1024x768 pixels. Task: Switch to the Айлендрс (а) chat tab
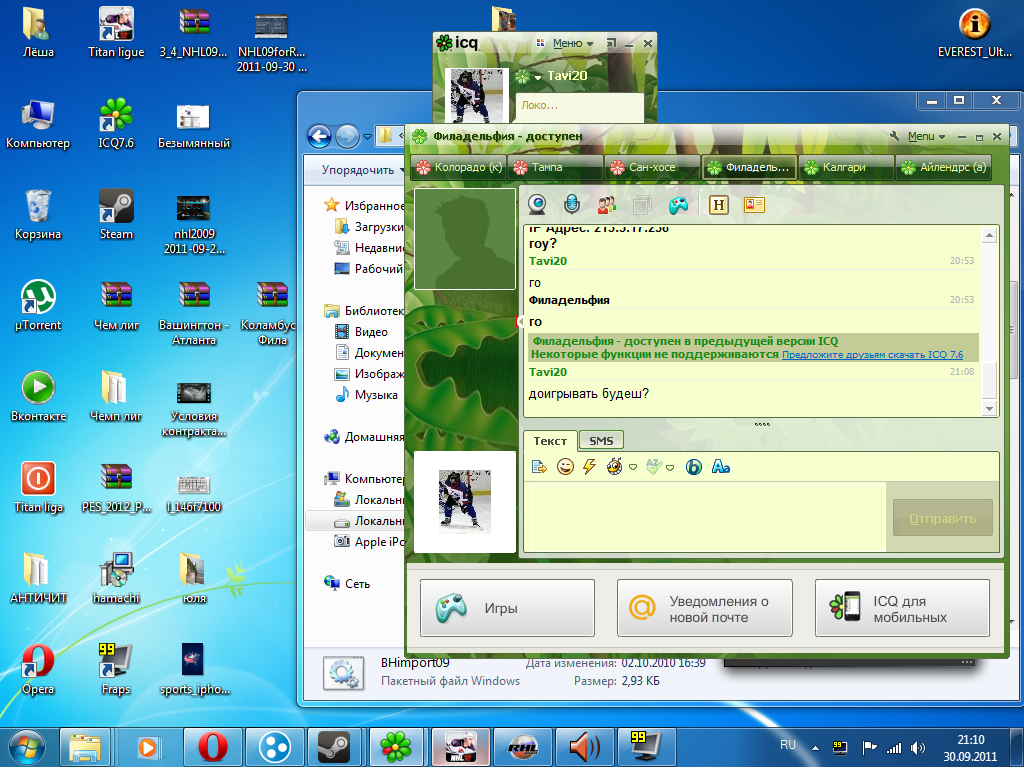[943, 168]
